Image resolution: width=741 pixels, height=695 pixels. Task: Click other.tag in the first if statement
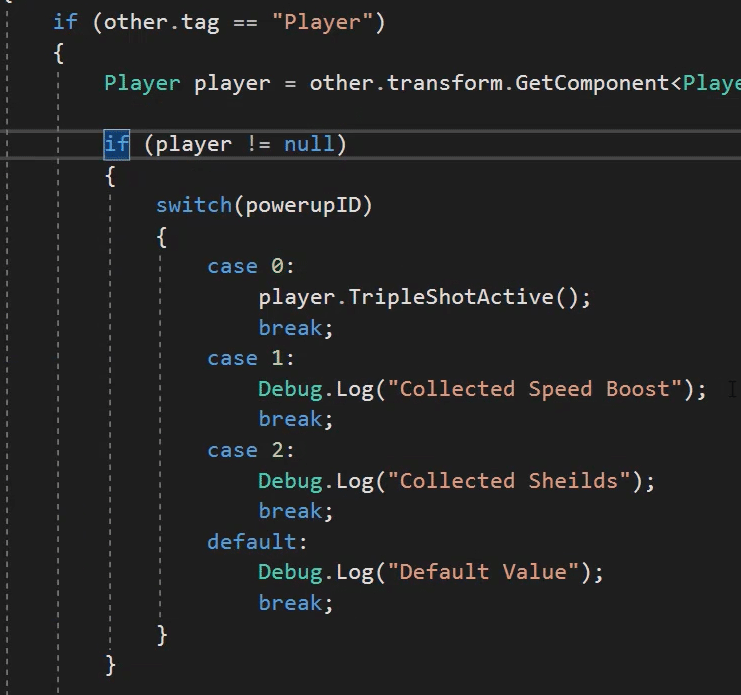click(x=162, y=23)
